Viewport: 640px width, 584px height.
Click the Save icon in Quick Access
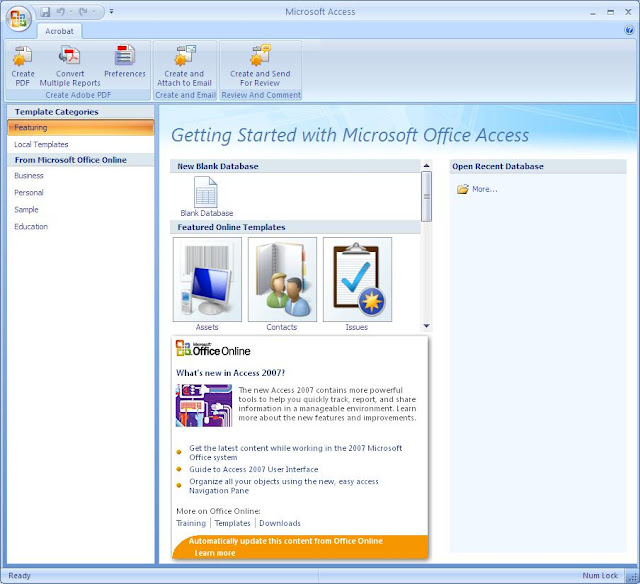(45, 12)
